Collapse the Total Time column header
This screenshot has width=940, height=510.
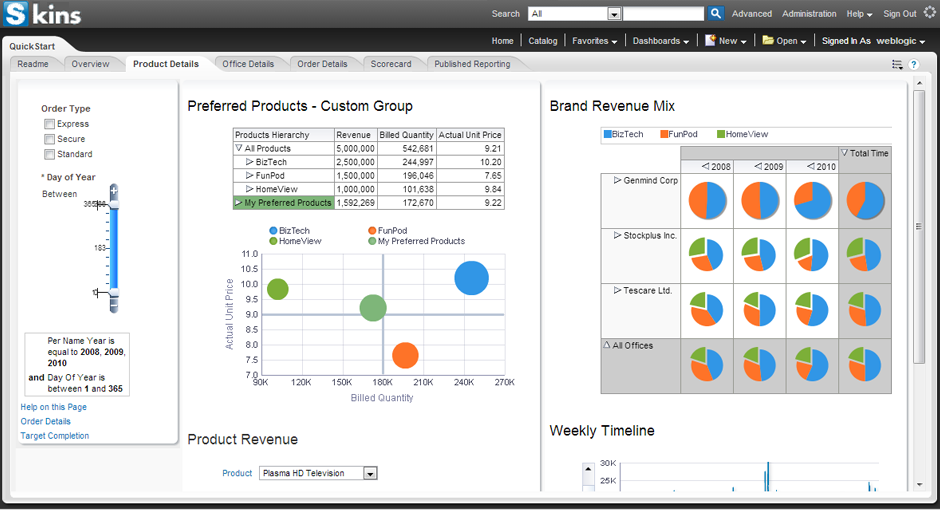click(845, 153)
